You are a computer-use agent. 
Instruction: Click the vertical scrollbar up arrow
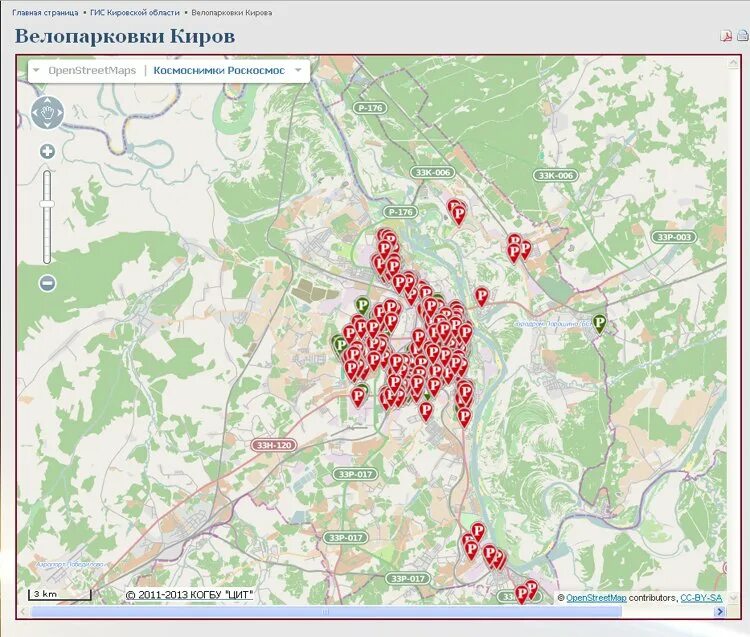(x=733, y=63)
